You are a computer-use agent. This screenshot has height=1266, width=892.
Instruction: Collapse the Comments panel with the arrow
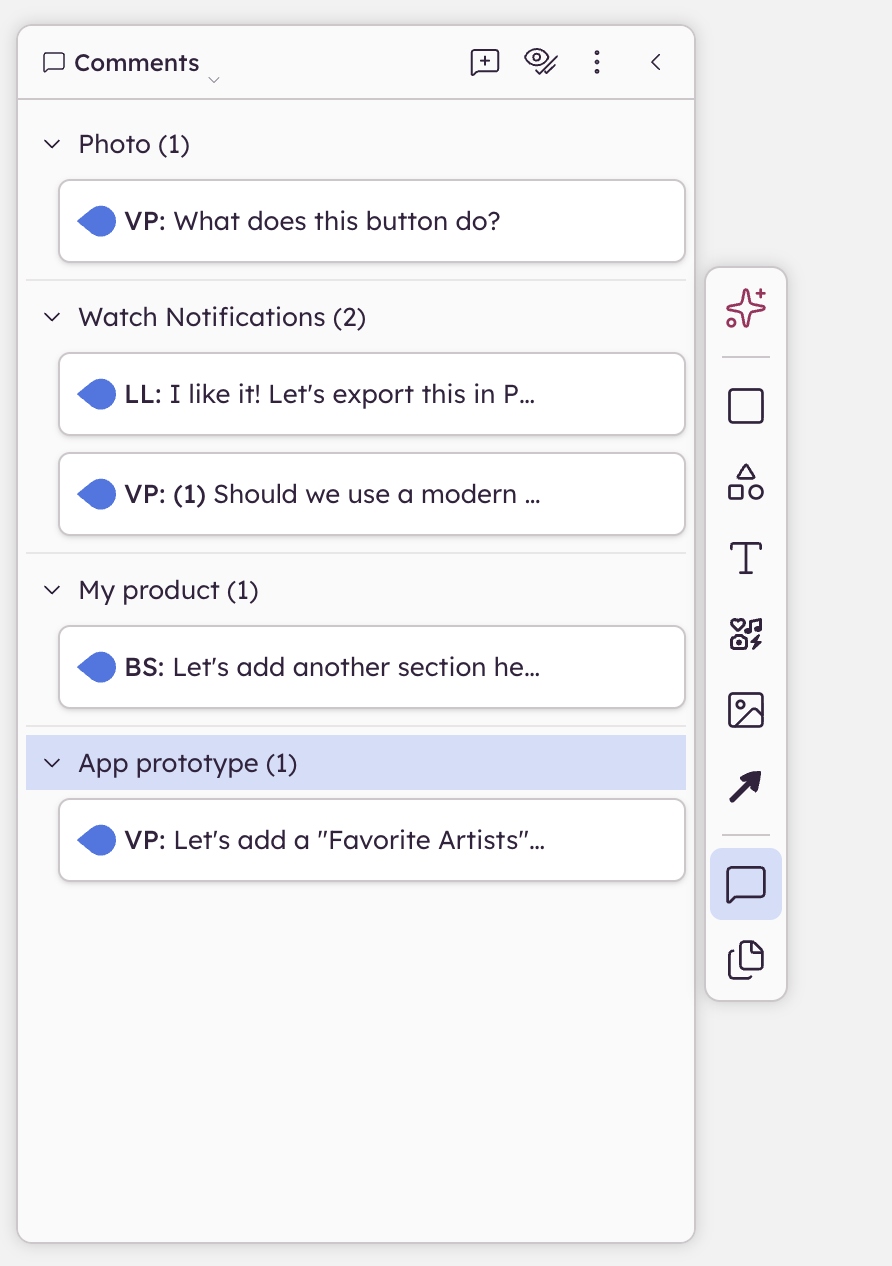click(x=656, y=62)
